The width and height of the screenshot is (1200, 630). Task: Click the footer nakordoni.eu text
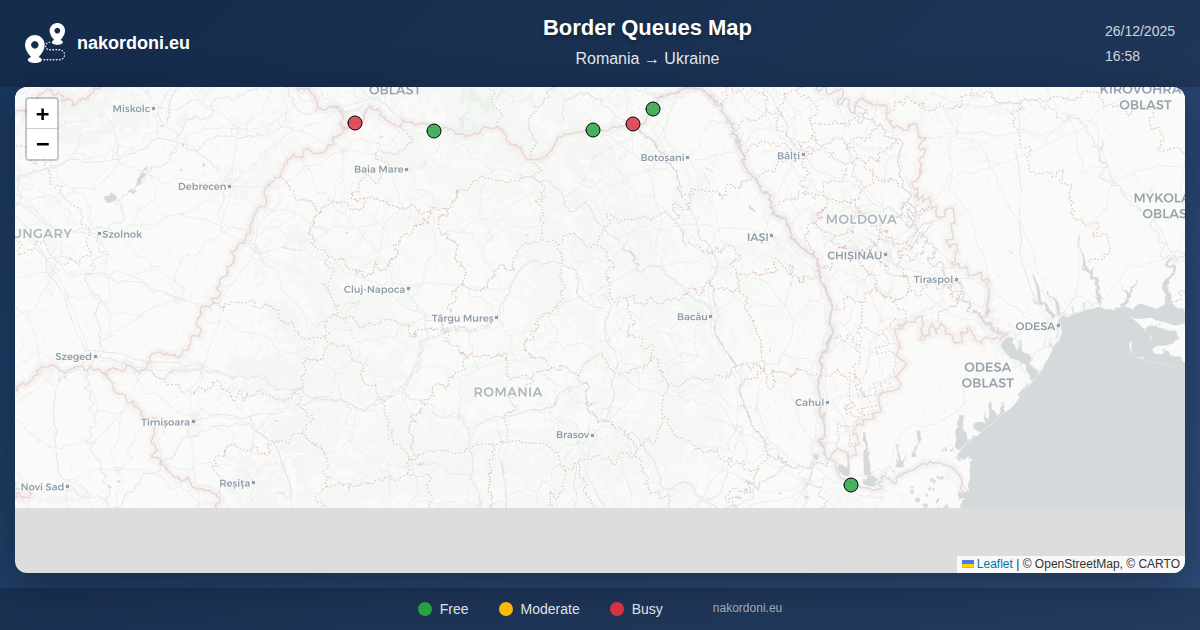[747, 608]
